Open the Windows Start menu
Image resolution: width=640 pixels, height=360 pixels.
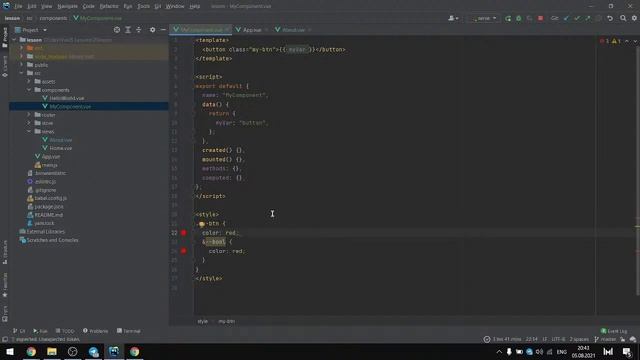(10, 351)
